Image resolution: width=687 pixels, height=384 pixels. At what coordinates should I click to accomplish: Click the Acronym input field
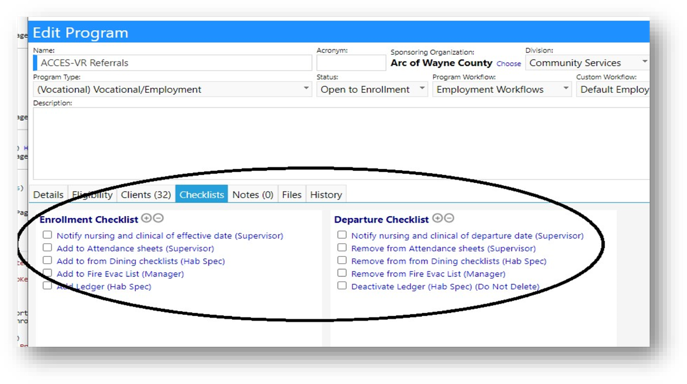[x=351, y=63]
